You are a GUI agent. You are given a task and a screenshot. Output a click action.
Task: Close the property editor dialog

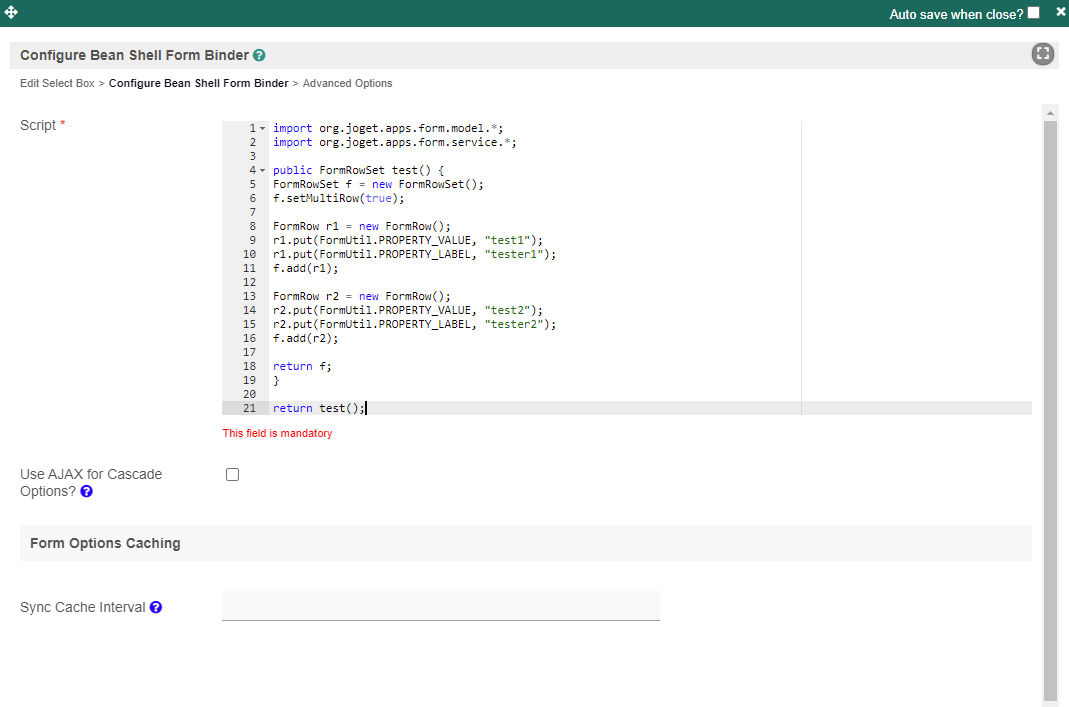tap(1060, 12)
